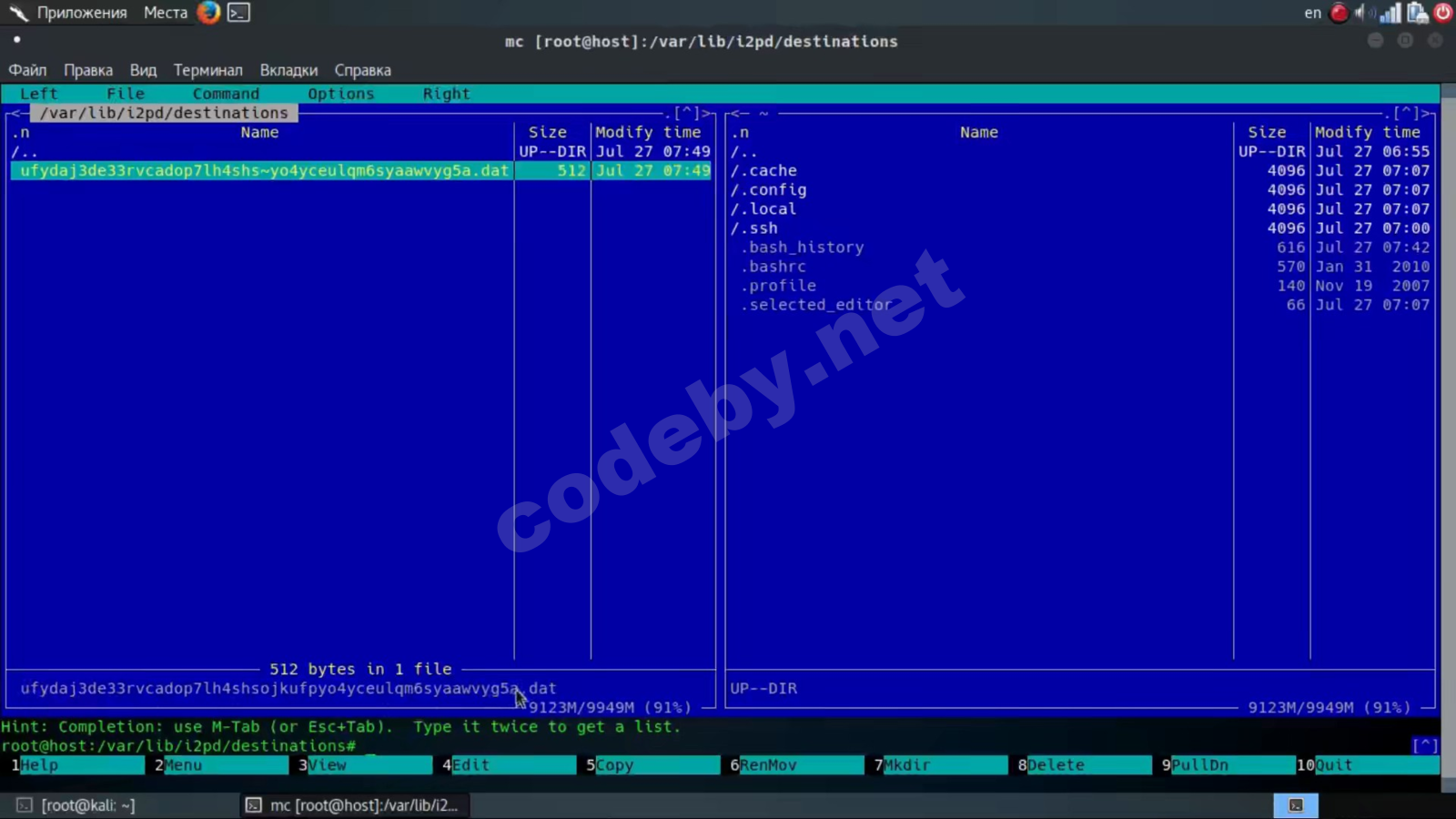Go back in left panel history
Viewport: 1456px width, 819px height.
tap(15, 113)
